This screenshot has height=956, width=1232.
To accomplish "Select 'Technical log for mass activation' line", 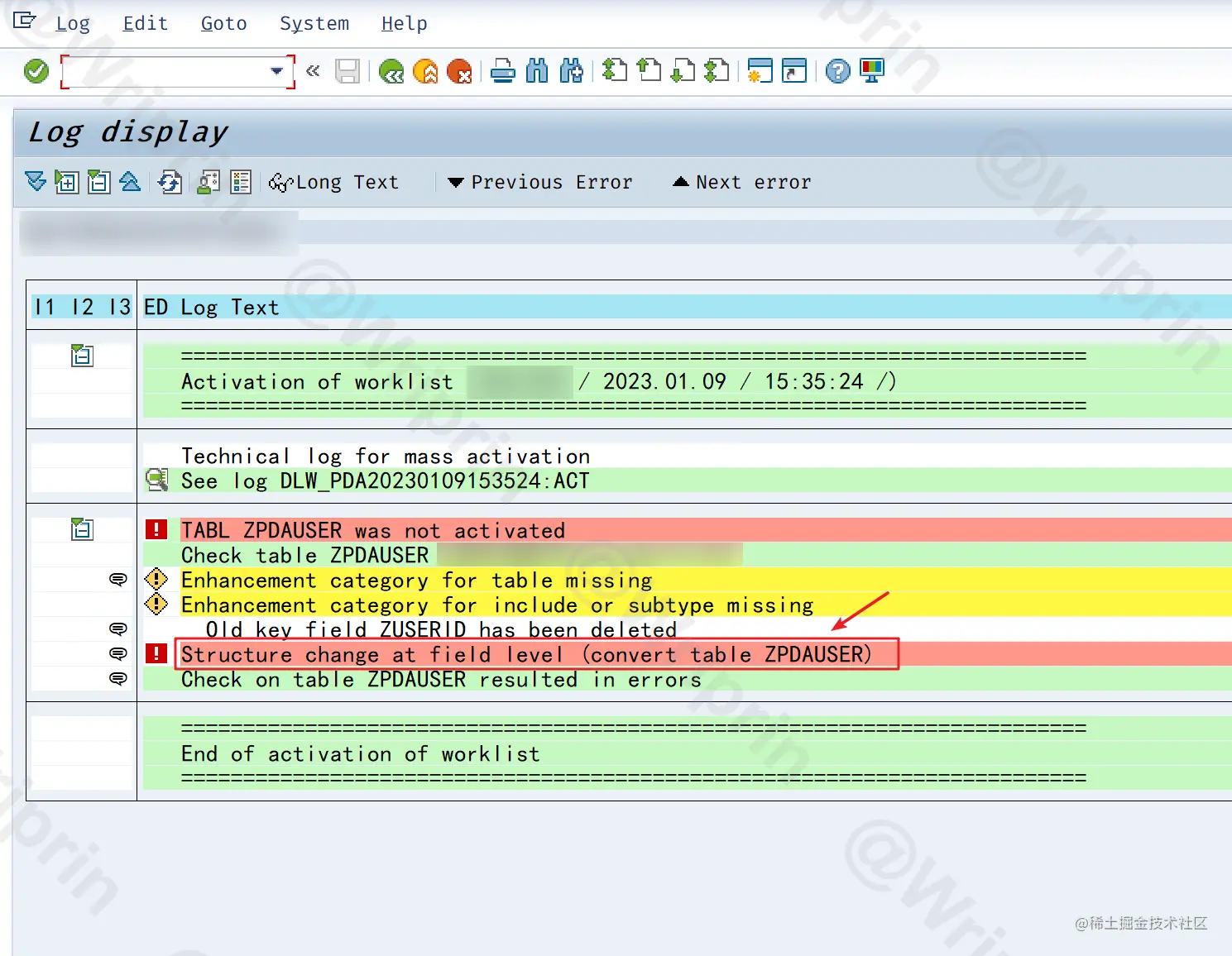I will pos(386,456).
